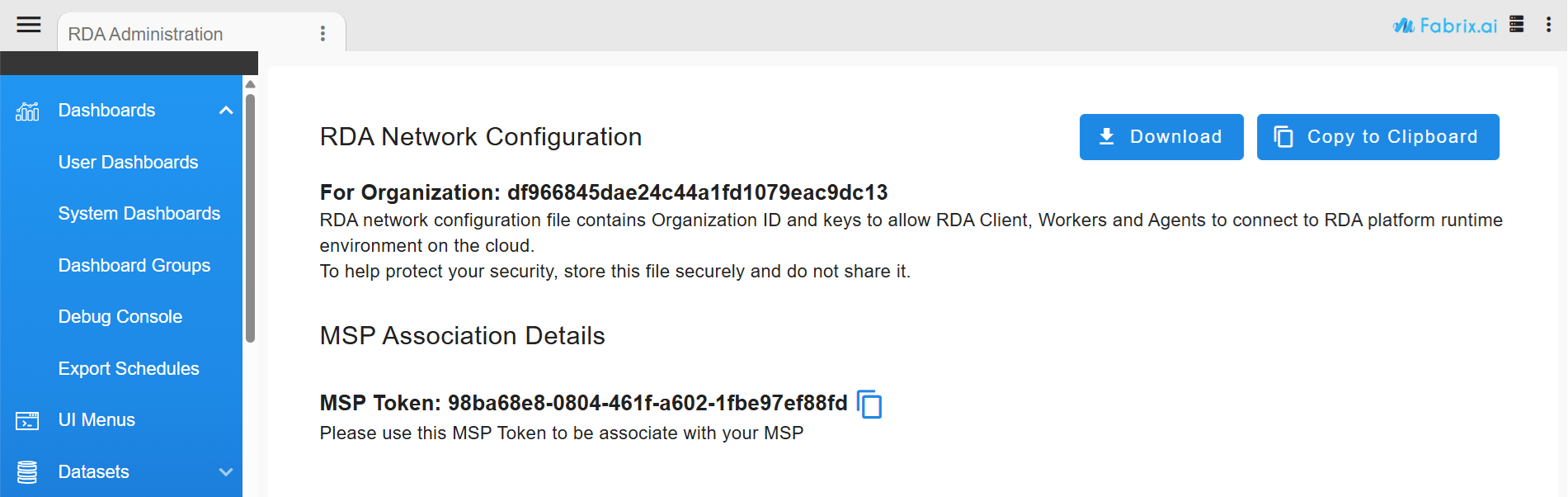Viewport: 1568px width, 497px height.
Task: Open User Dashboards in sidebar
Action: (128, 163)
